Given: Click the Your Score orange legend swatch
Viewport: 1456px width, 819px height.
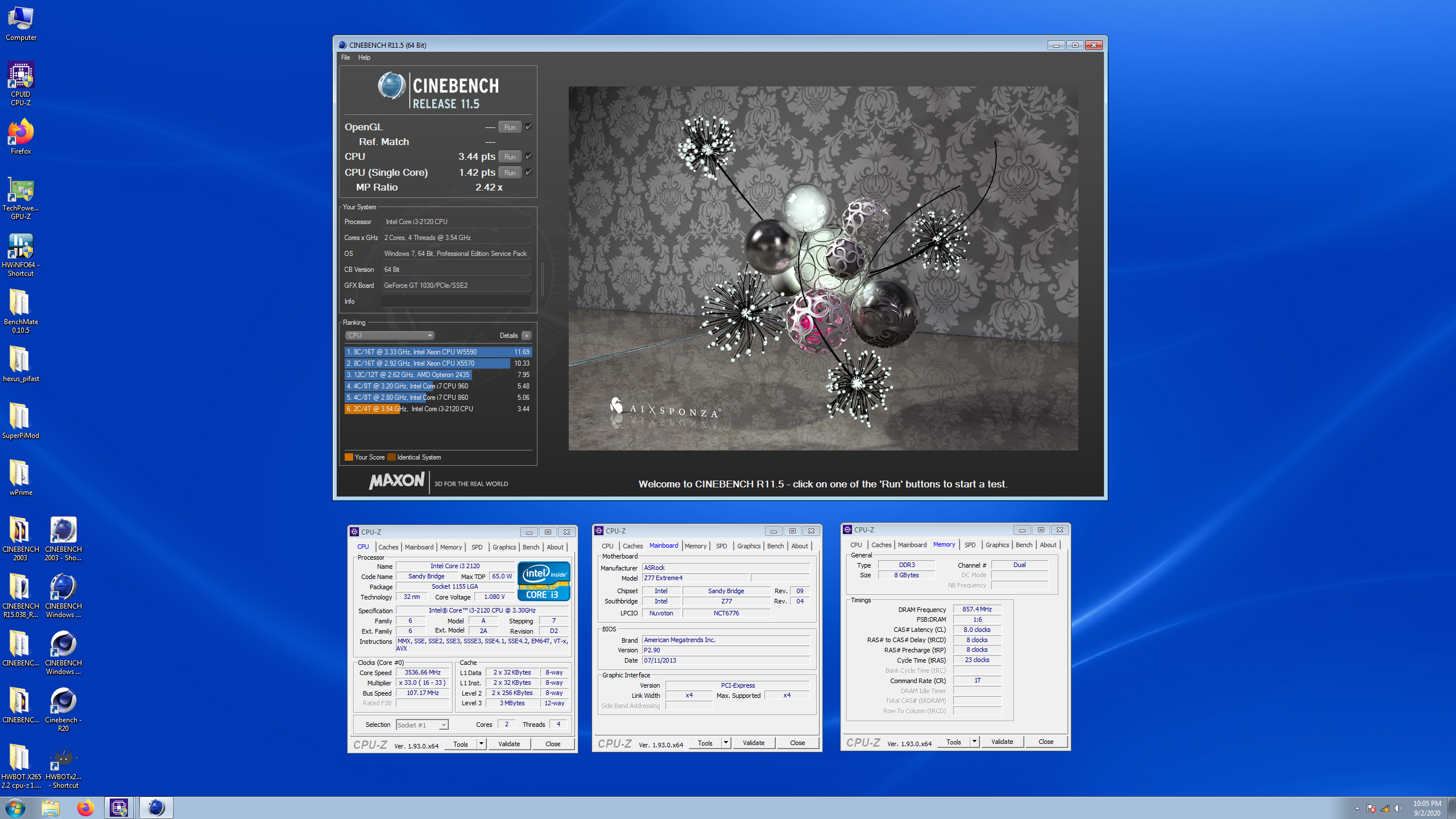Looking at the screenshot, I should (349, 457).
